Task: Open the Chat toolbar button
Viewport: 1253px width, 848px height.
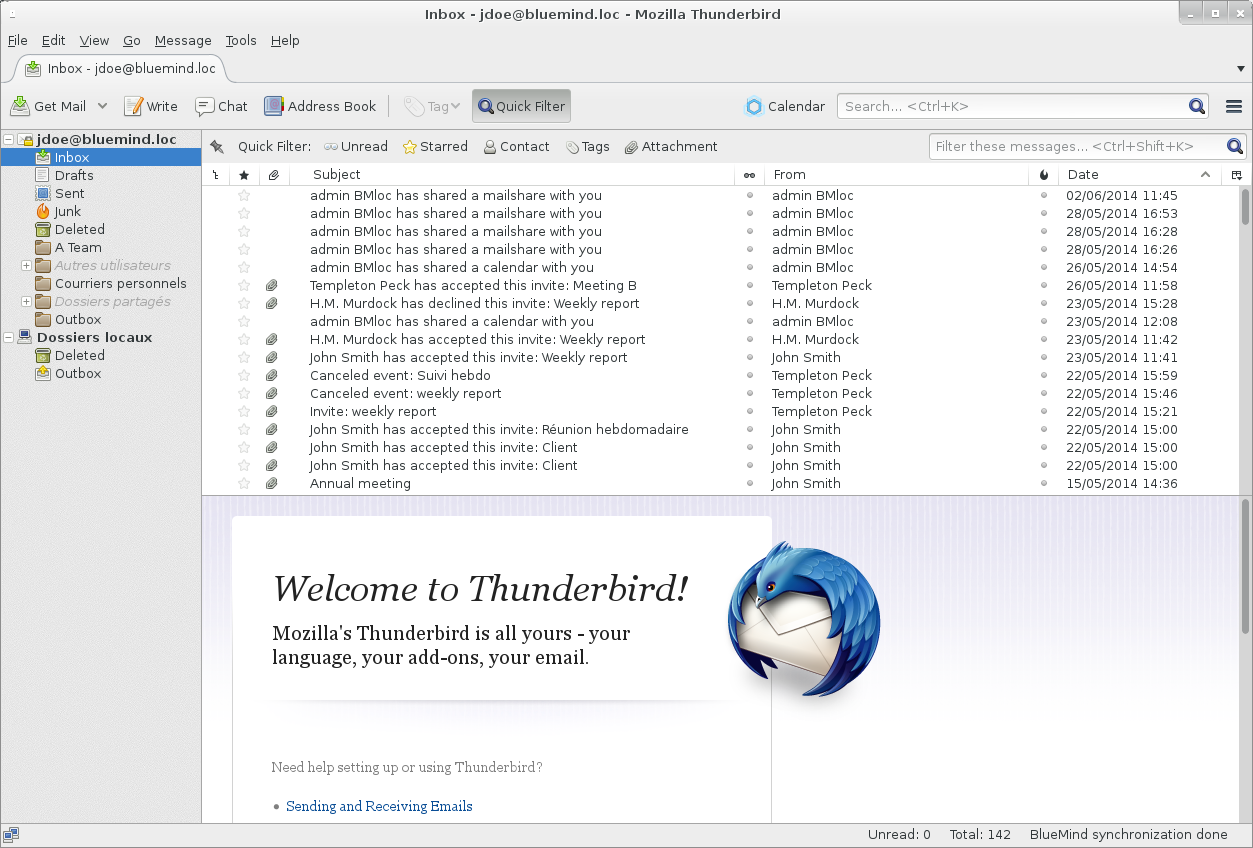Action: coord(221,106)
